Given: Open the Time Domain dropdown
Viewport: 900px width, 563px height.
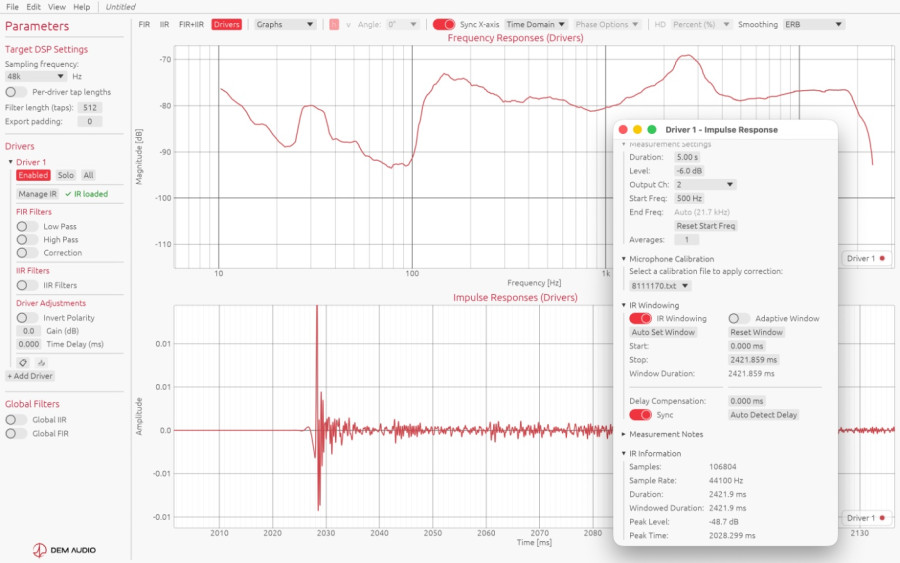Looking at the screenshot, I should click(536, 24).
